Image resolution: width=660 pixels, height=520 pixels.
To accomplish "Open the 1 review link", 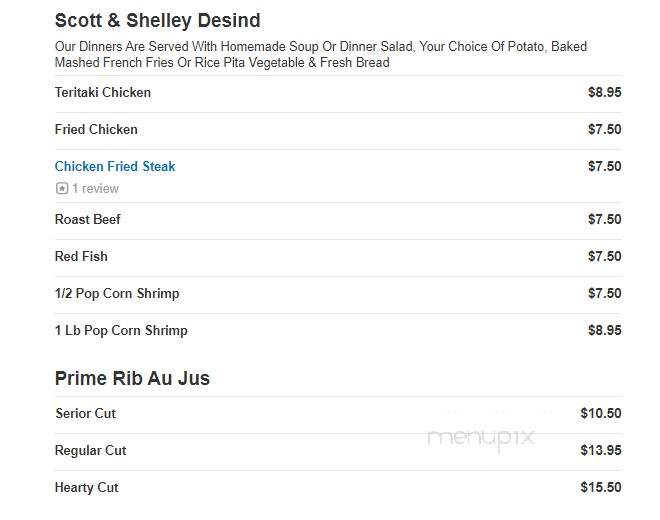I will (x=95, y=188).
